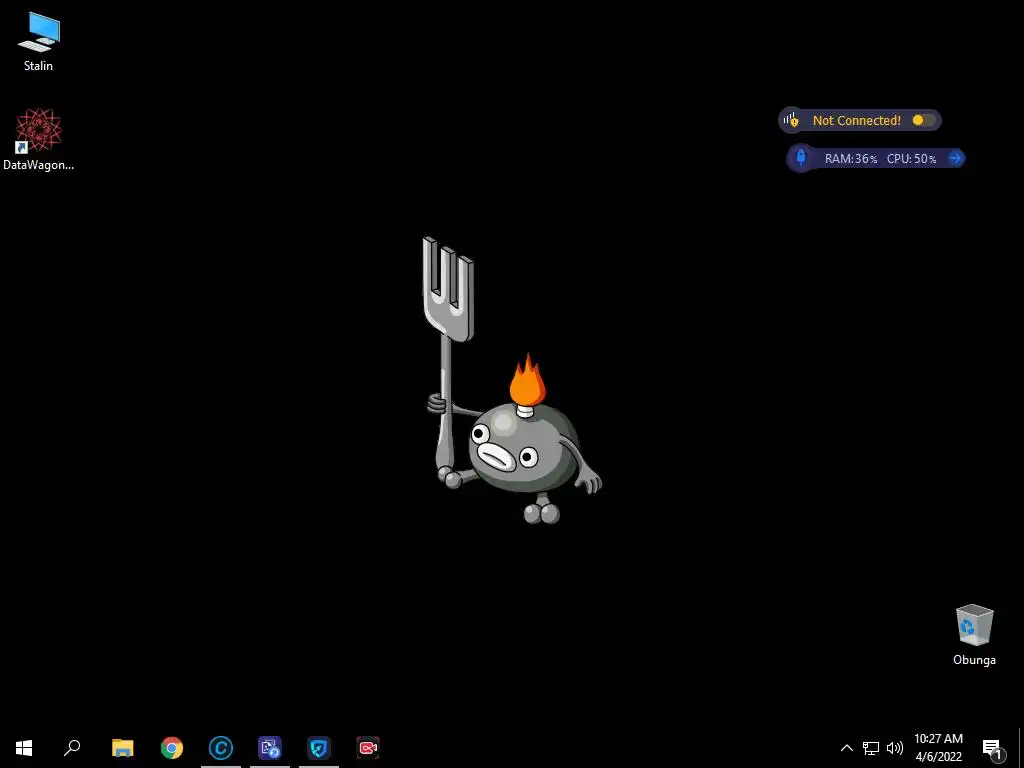Open taskbar search magnifier
The image size is (1024, 768).
tap(72, 748)
